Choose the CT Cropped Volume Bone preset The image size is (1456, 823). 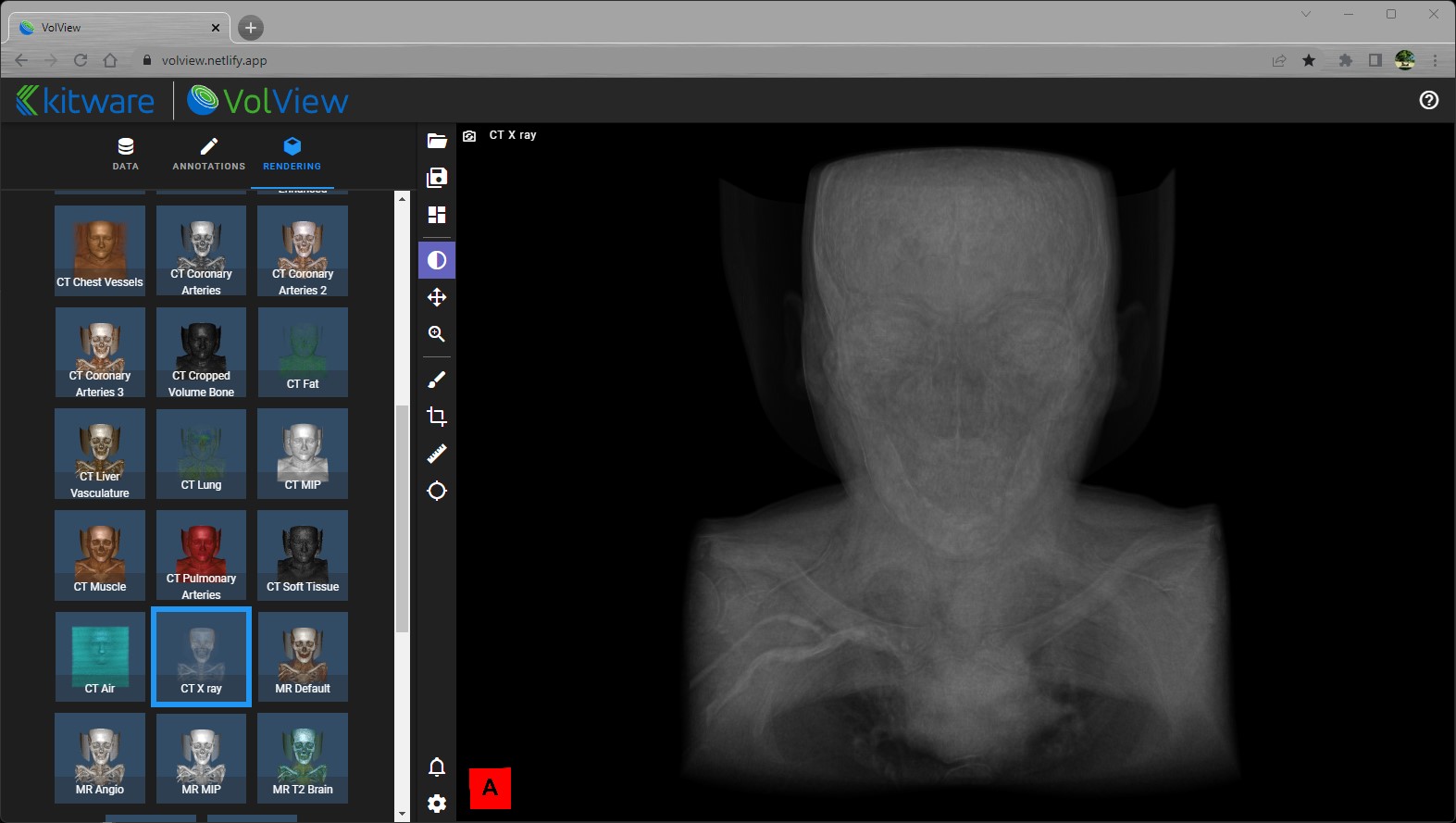(x=201, y=353)
